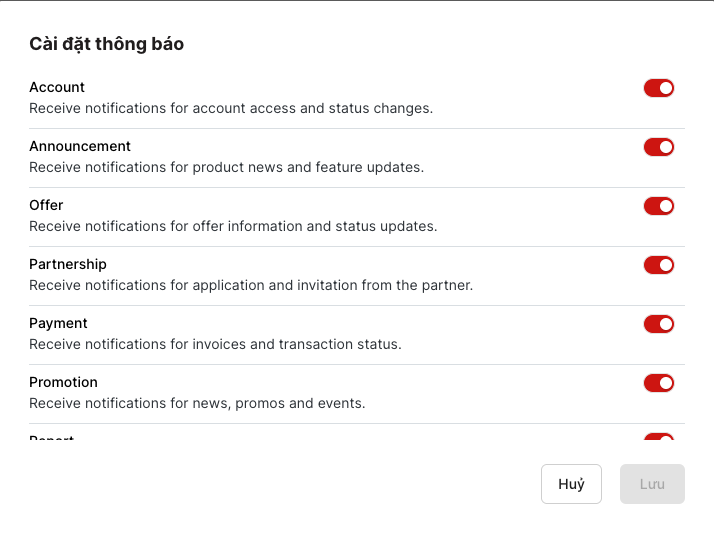Disable the Announcement notifications switch
The width and height of the screenshot is (714, 534).
coord(659,147)
